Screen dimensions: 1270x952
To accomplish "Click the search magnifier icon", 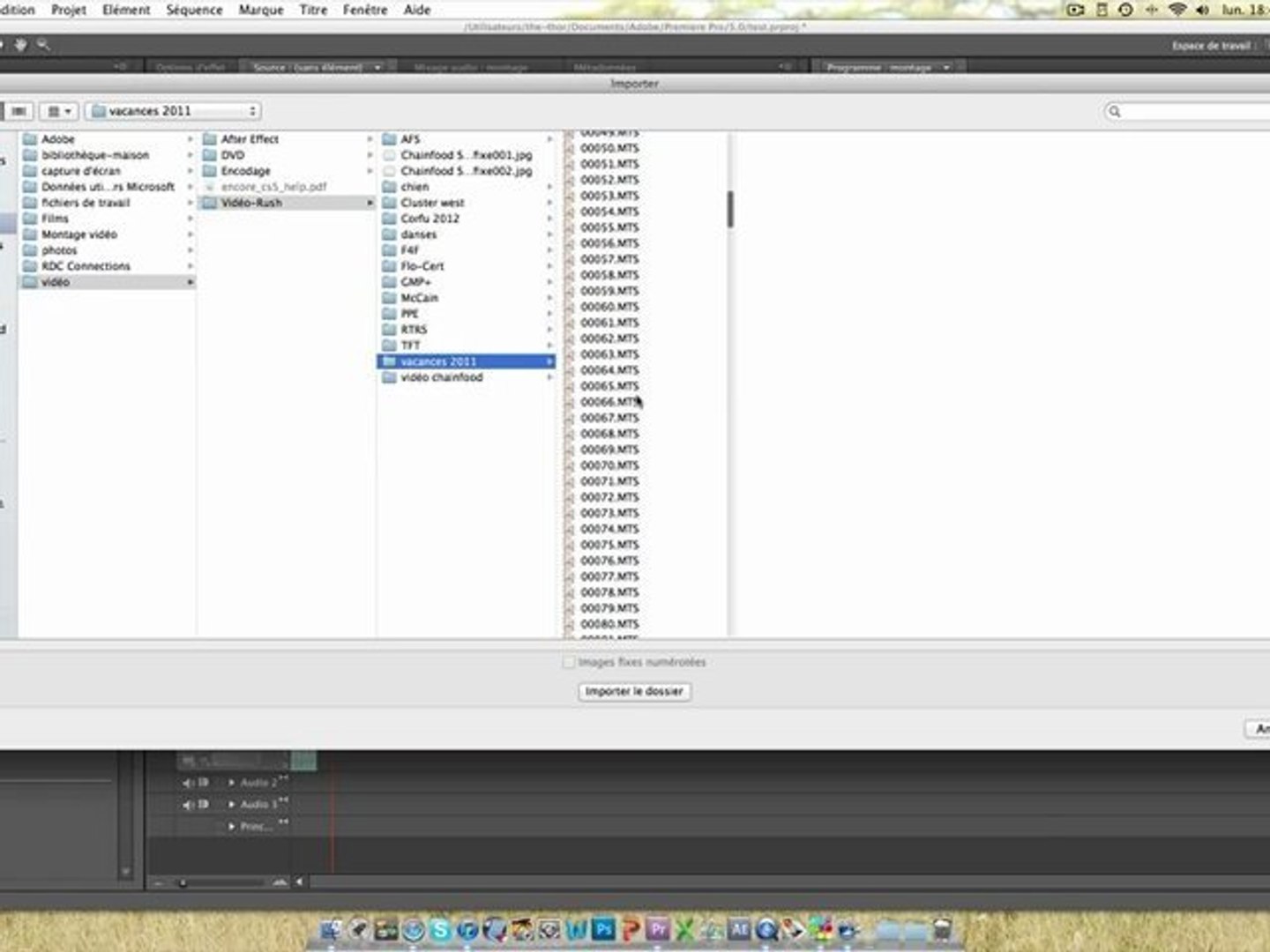I will (1115, 112).
